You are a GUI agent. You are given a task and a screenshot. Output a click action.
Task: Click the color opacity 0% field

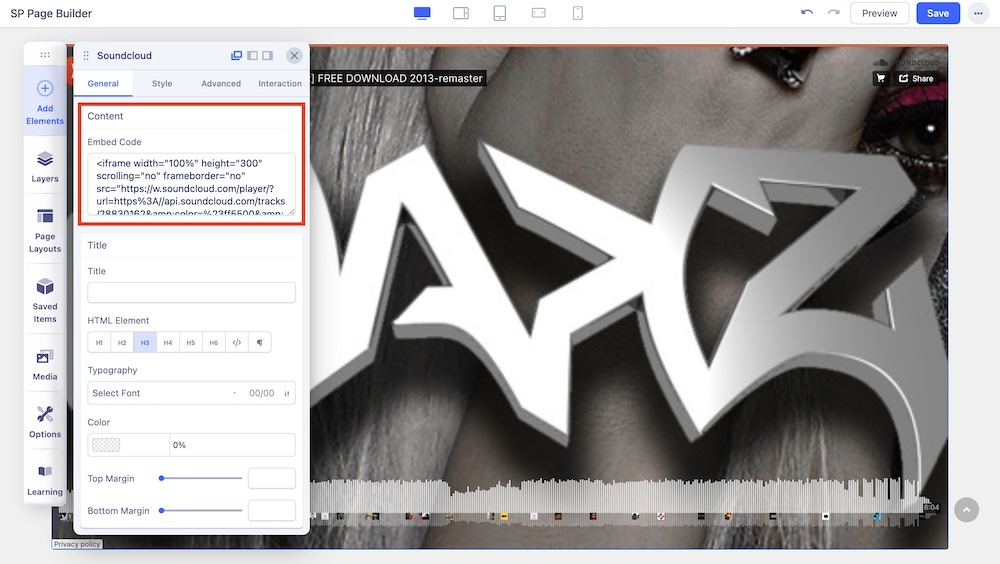[x=232, y=445]
